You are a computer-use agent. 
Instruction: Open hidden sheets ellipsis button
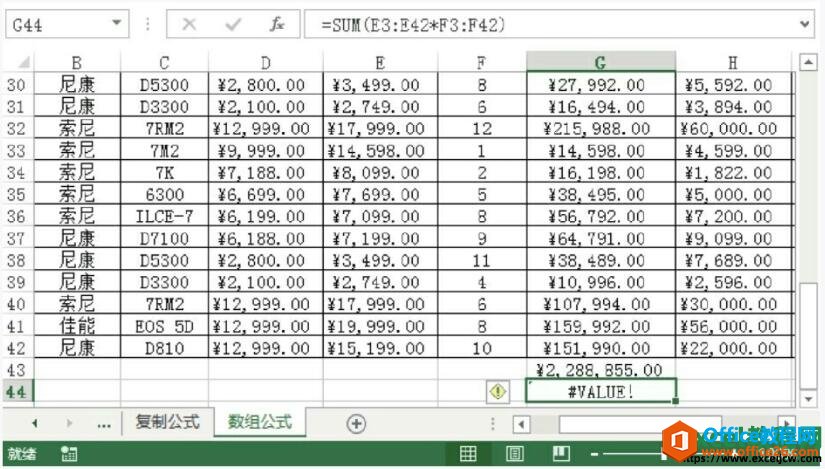click(104, 424)
